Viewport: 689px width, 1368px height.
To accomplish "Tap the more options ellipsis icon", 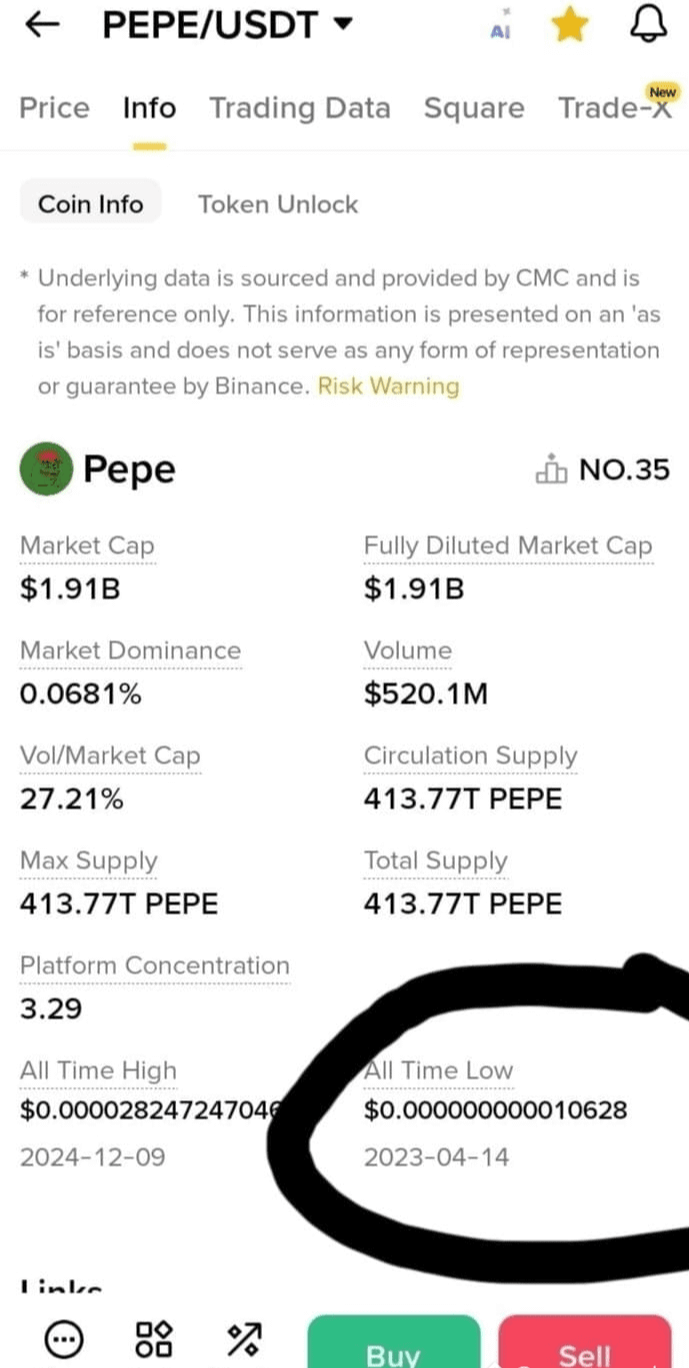I will point(66,1339).
